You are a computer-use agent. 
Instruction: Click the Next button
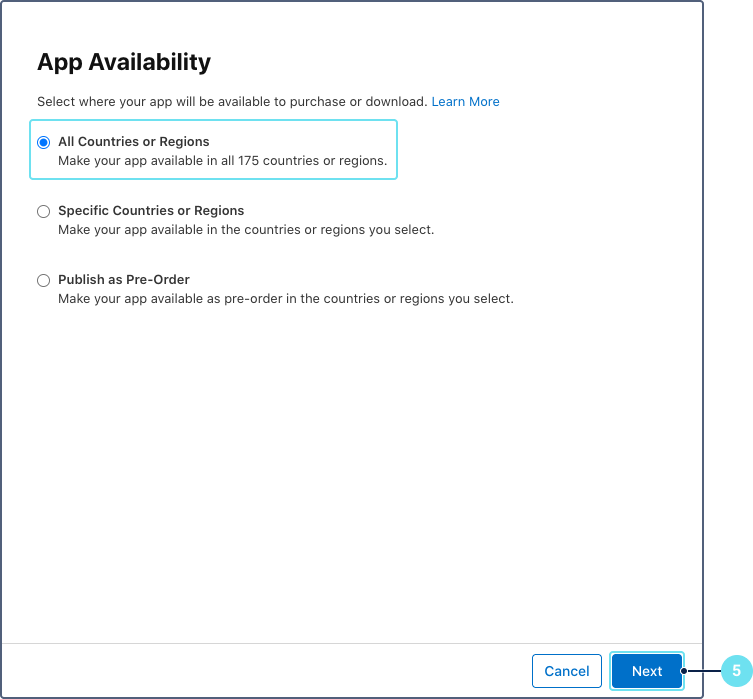(647, 671)
